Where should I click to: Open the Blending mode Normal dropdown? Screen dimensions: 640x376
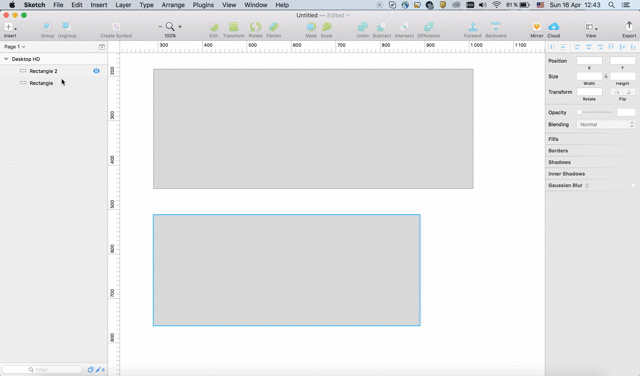[606, 125]
